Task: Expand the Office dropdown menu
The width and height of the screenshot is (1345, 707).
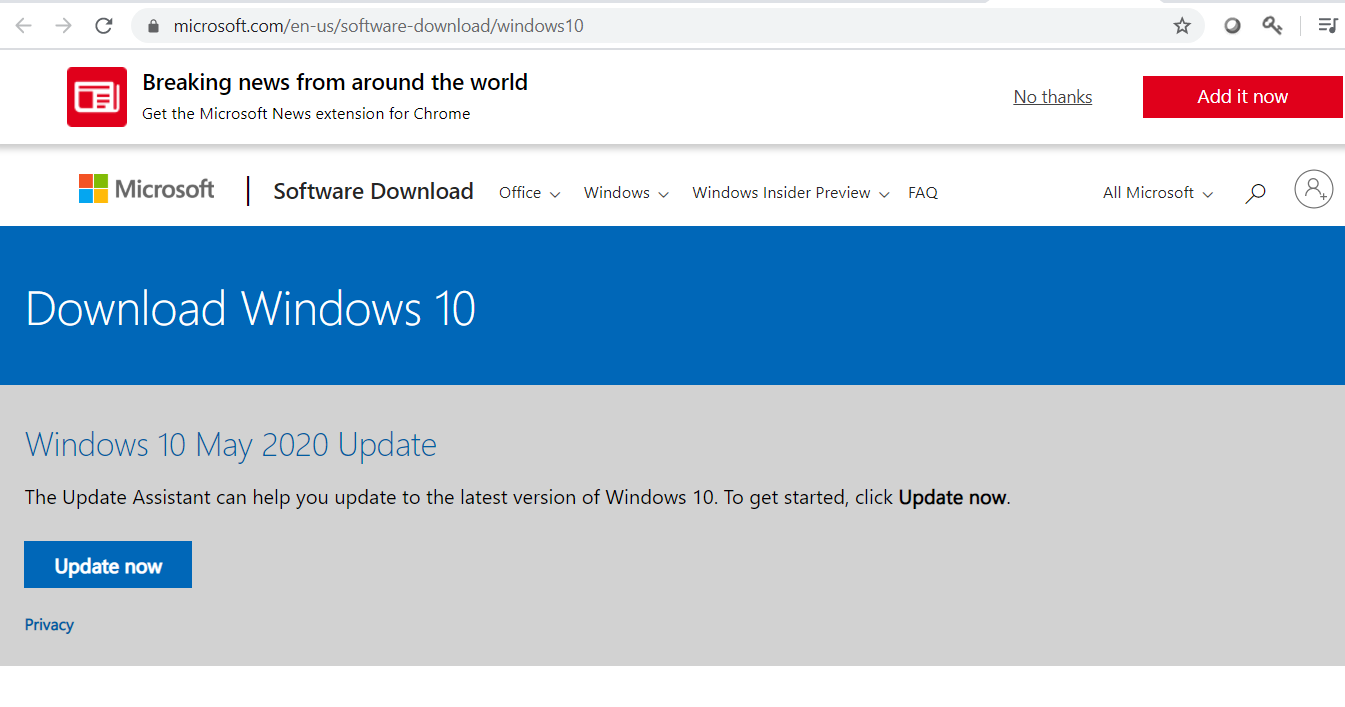Action: (529, 193)
